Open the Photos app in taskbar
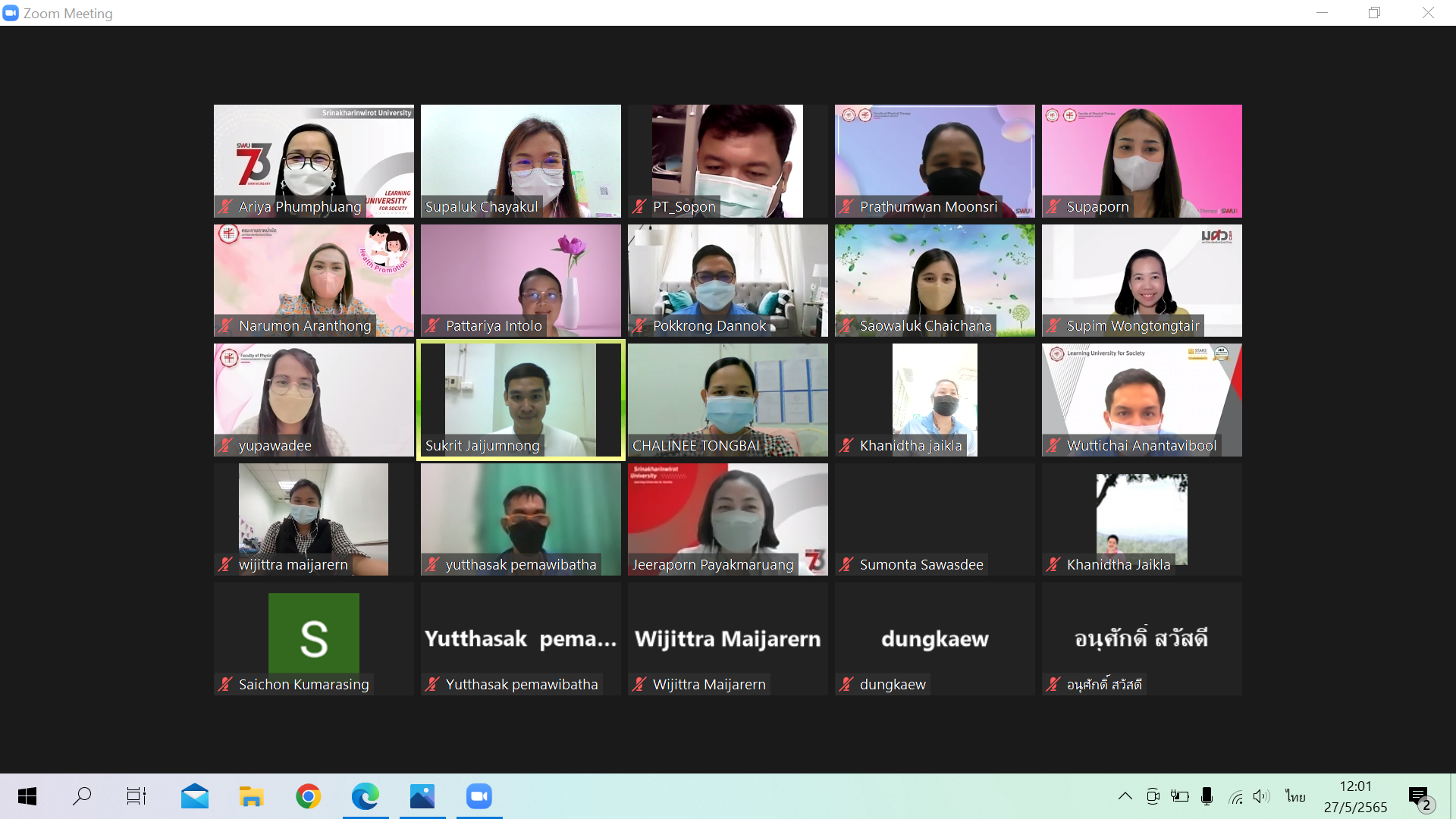The width and height of the screenshot is (1456, 819). [422, 796]
